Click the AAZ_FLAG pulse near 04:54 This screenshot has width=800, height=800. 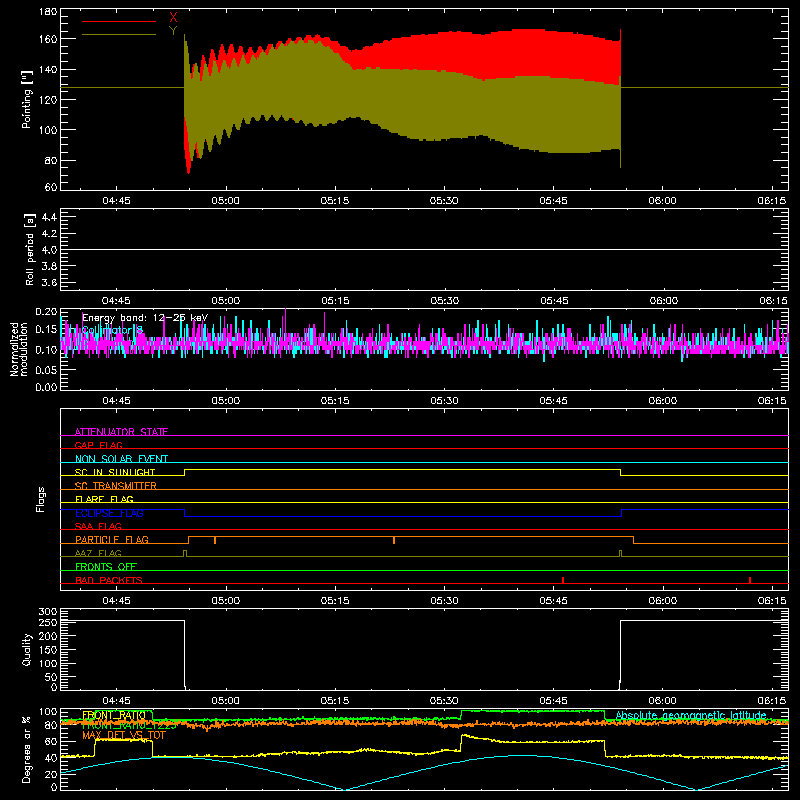point(185,554)
